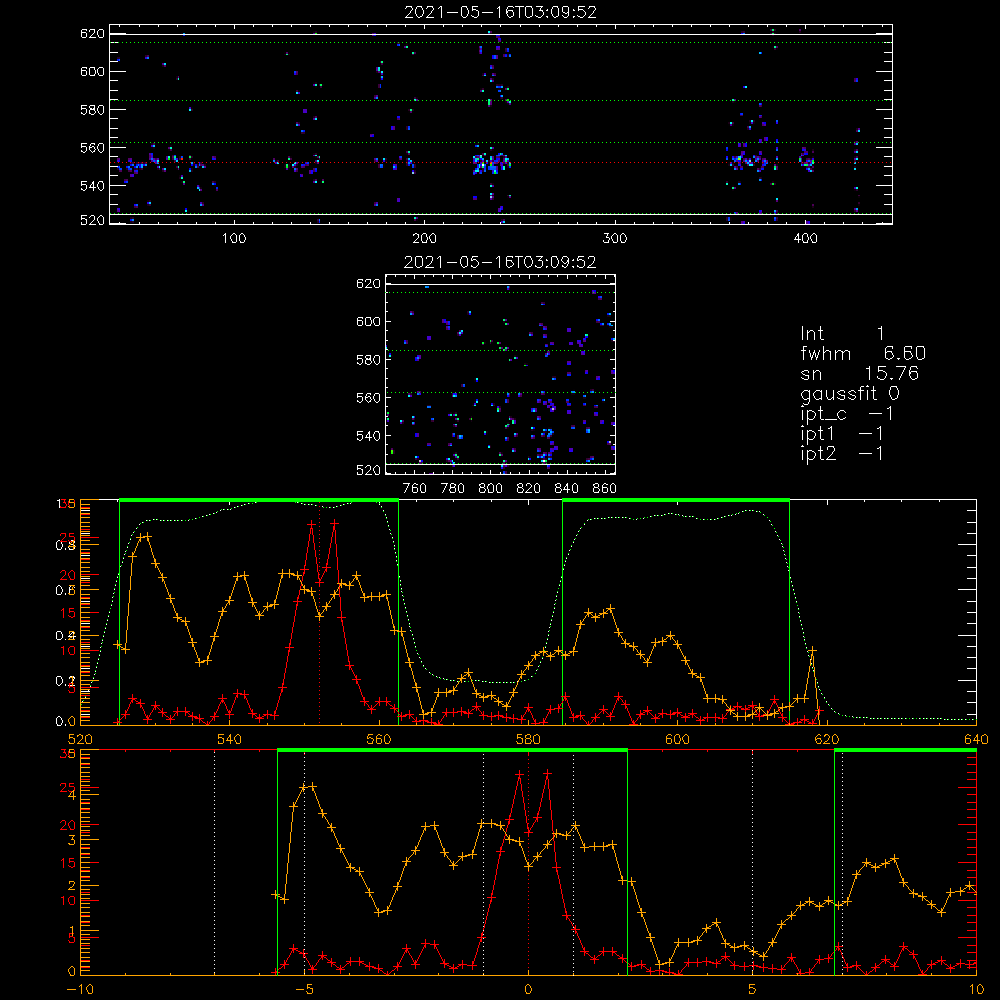Click x-axis label -5 of bottom plot
Screen dimensions: 1000x1000
tap(304, 990)
